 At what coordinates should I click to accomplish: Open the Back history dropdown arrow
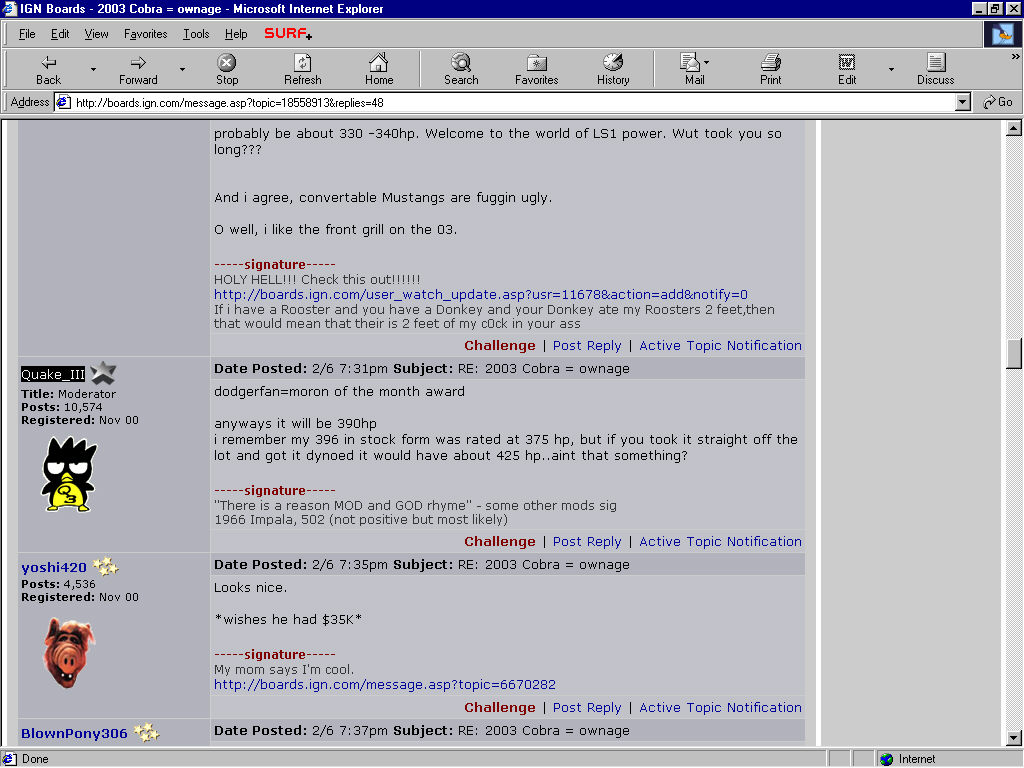pyautogui.click(x=93, y=69)
